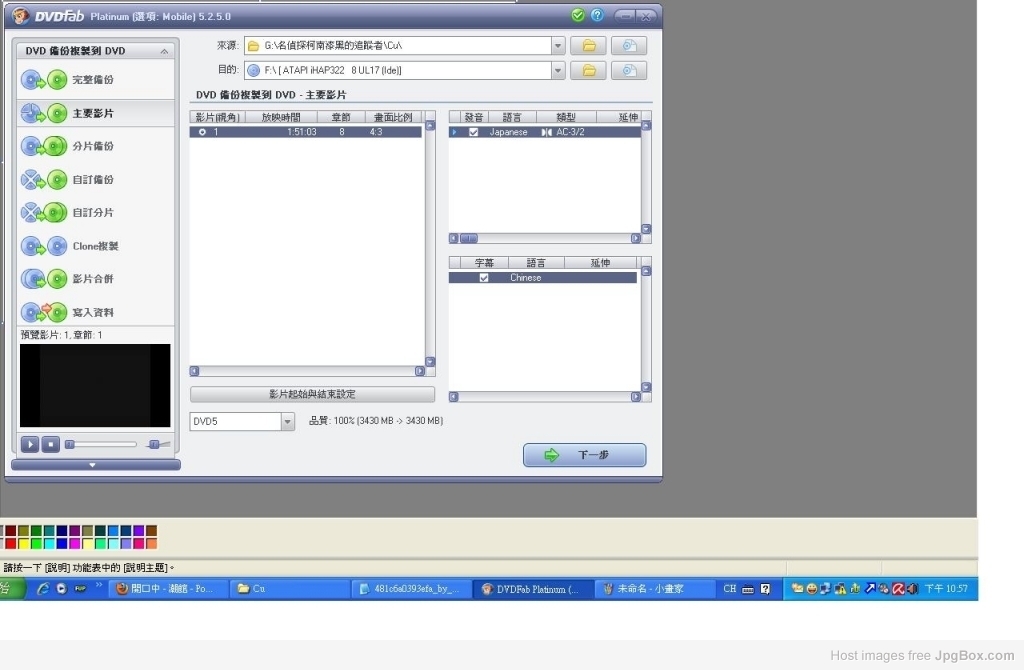1024x670 pixels.
Task: Open the Clone複製 mode
Action: (95, 246)
